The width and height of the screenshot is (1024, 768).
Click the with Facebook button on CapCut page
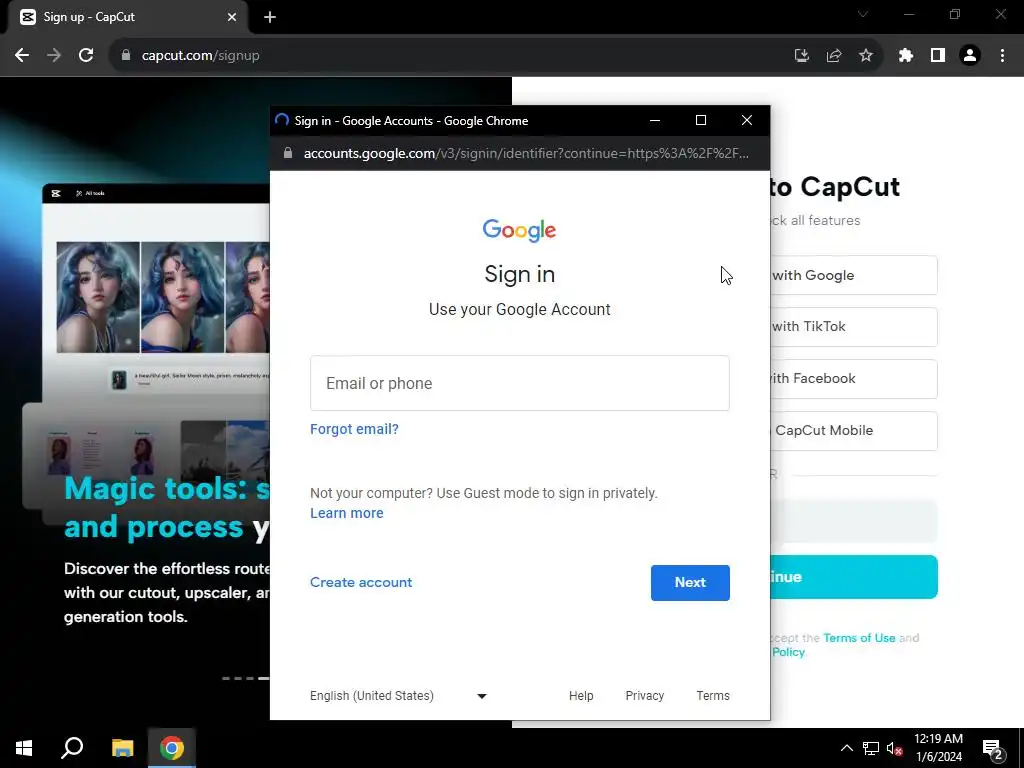coord(854,379)
